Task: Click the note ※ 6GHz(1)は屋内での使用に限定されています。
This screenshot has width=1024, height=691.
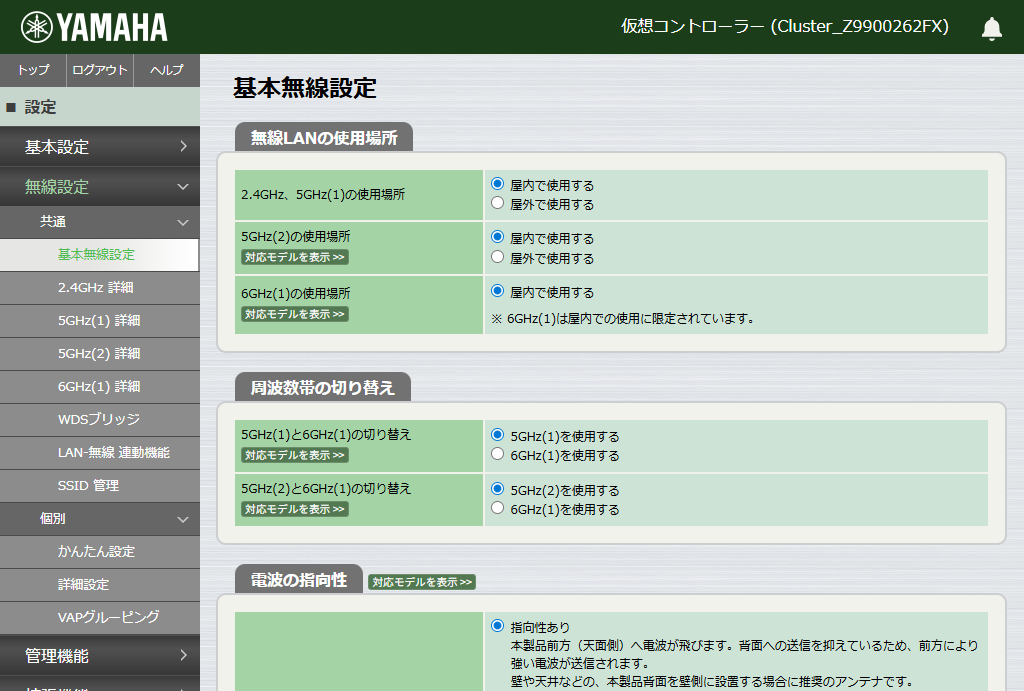Action: (x=624, y=319)
